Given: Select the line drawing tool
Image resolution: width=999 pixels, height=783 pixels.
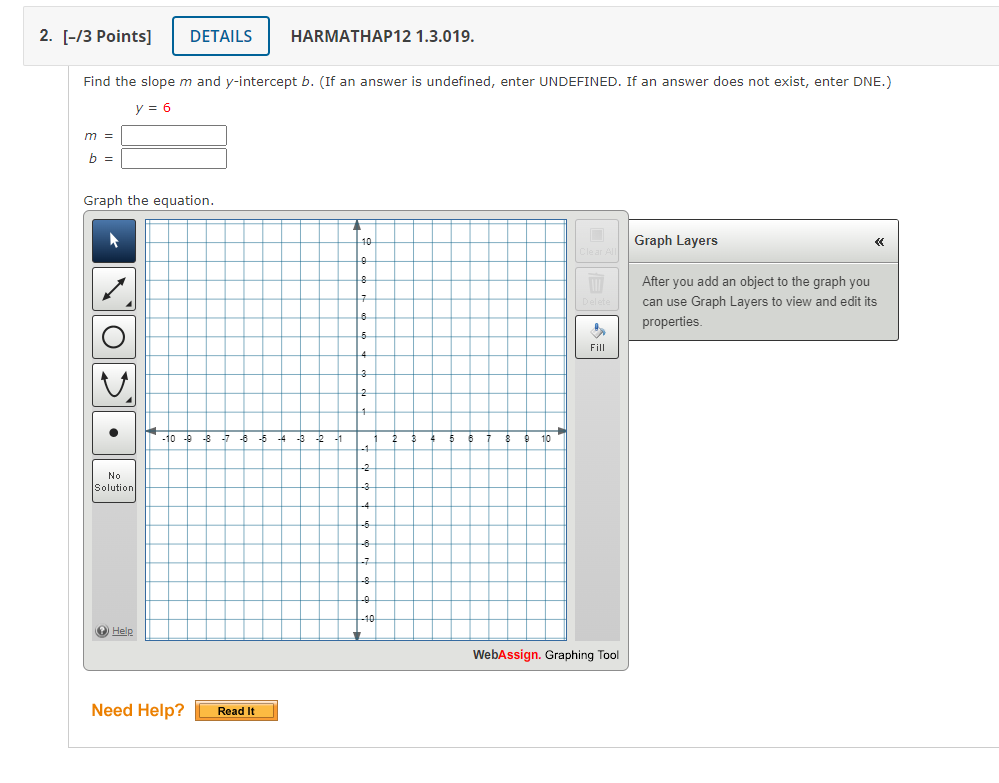Looking at the screenshot, I should click(x=113, y=288).
